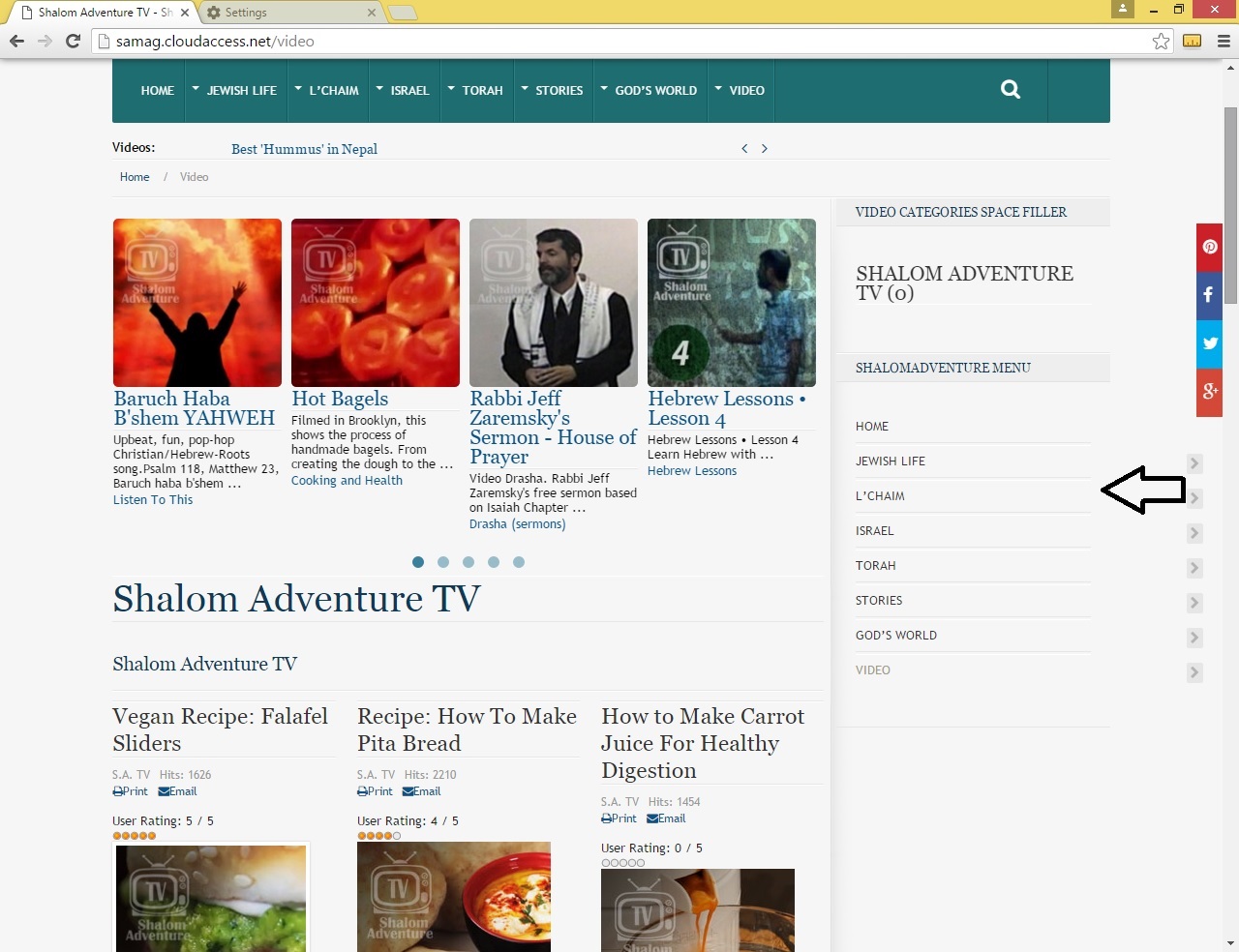Close the Shalom Adventure TV tab
Viewport: 1239px width, 952px height.
pos(185,13)
